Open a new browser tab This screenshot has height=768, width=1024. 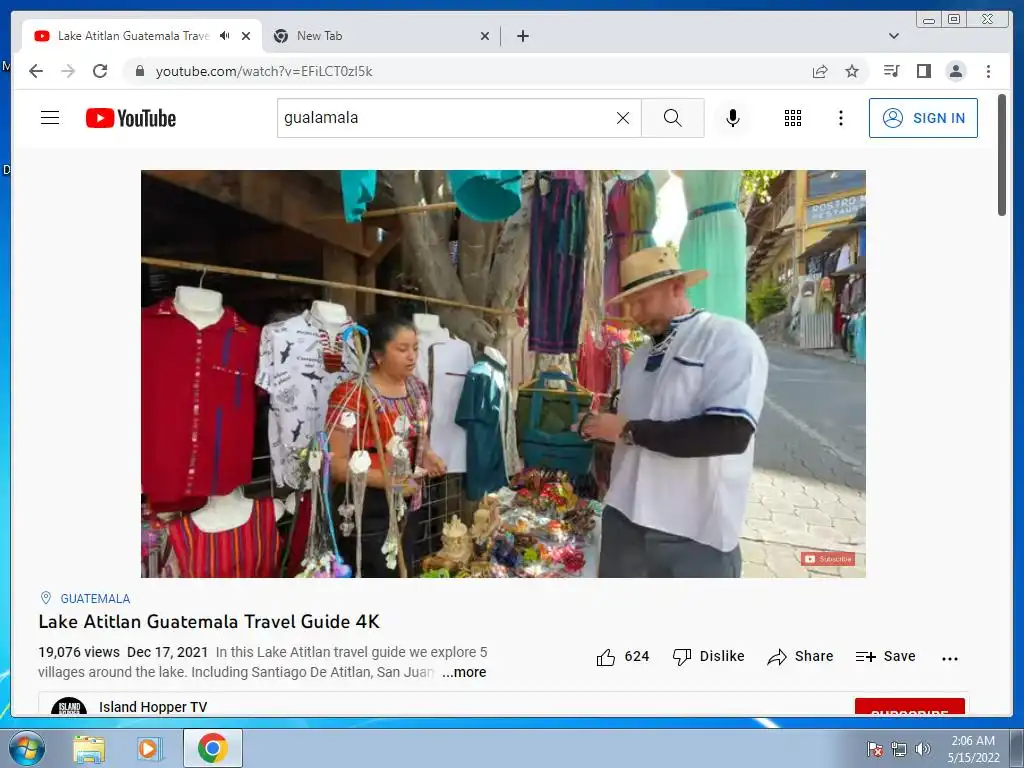[x=522, y=36]
